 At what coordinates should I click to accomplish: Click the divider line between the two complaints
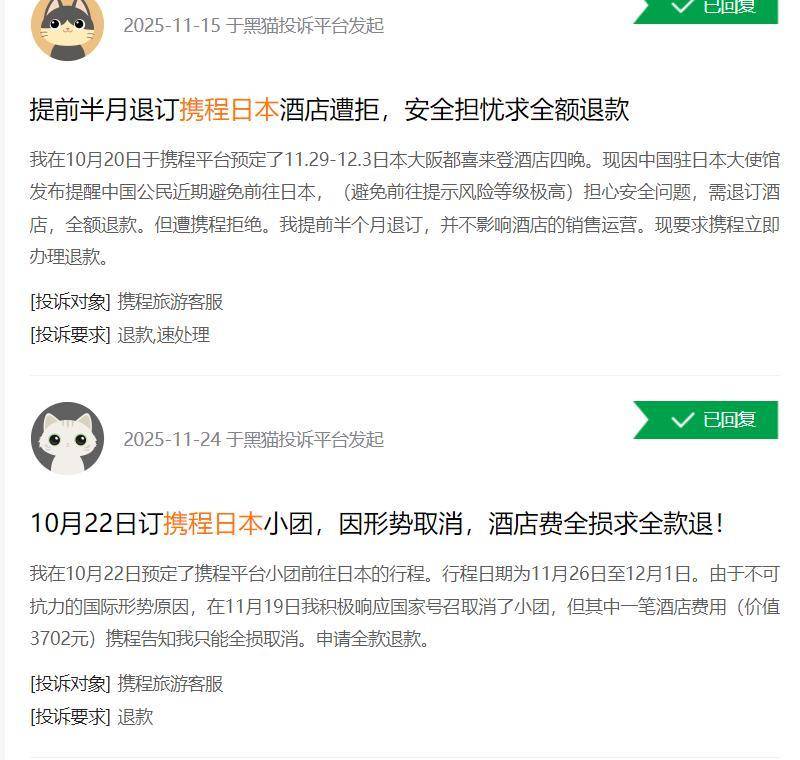405,375
